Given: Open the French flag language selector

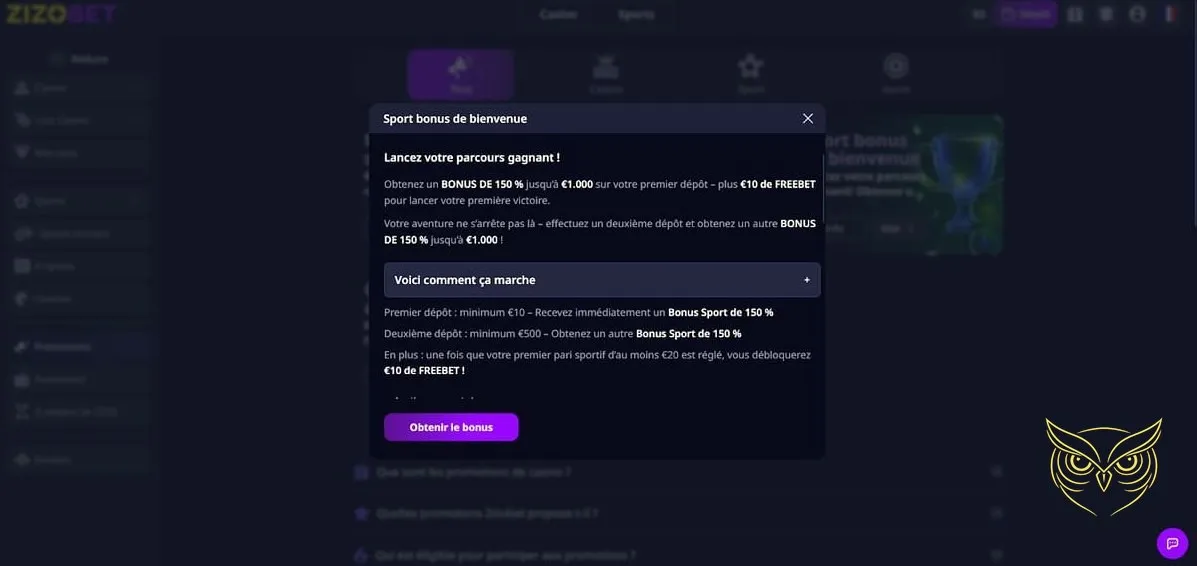Looking at the screenshot, I should 1169,14.
